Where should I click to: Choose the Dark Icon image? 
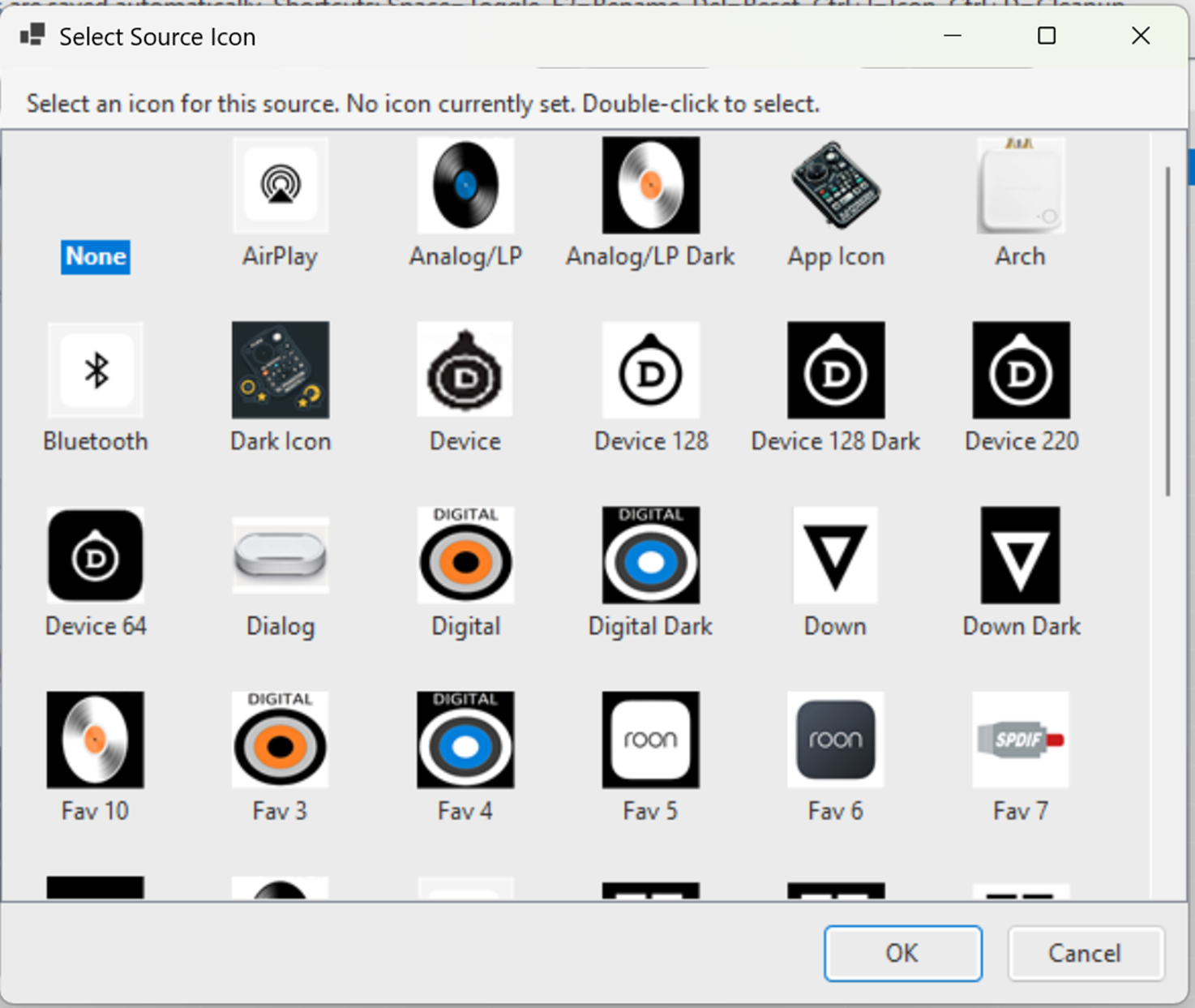281,370
